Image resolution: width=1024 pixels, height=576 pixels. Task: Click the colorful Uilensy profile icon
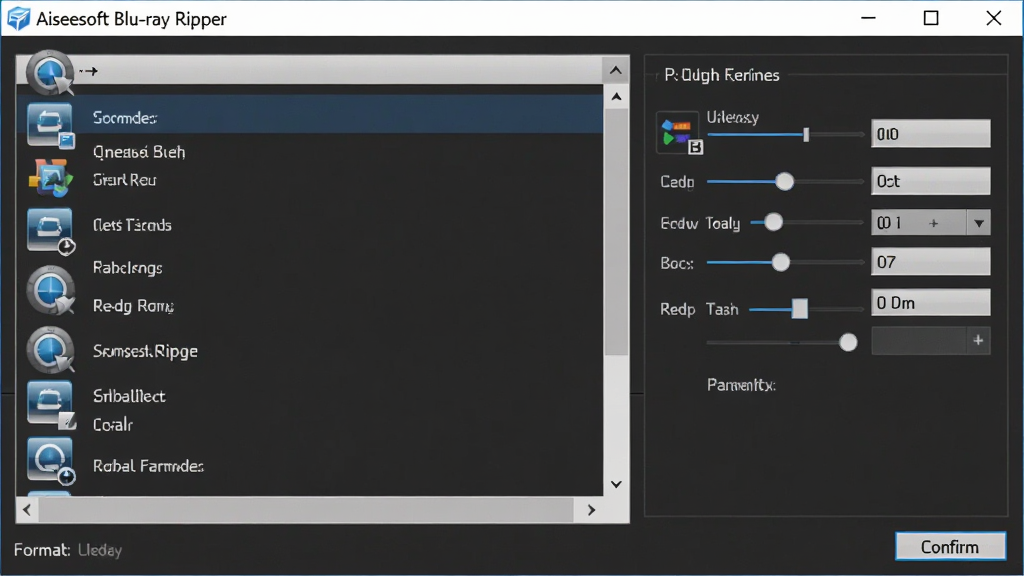coord(679,133)
